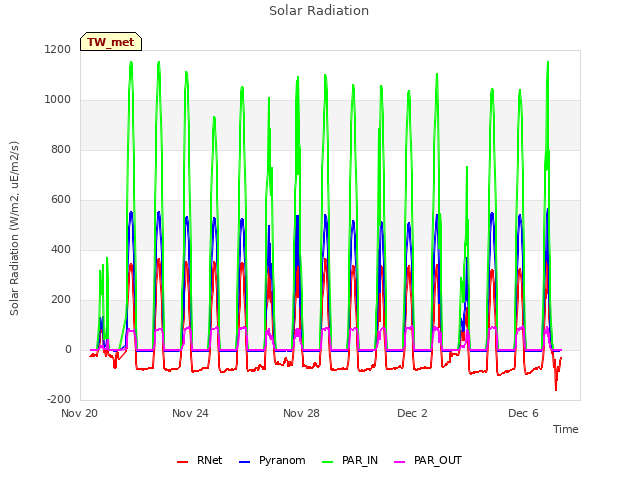640x480 pixels.
Task: Click the magenta PAR_OUT legend color marker
Action: pyautogui.click(x=400, y=462)
